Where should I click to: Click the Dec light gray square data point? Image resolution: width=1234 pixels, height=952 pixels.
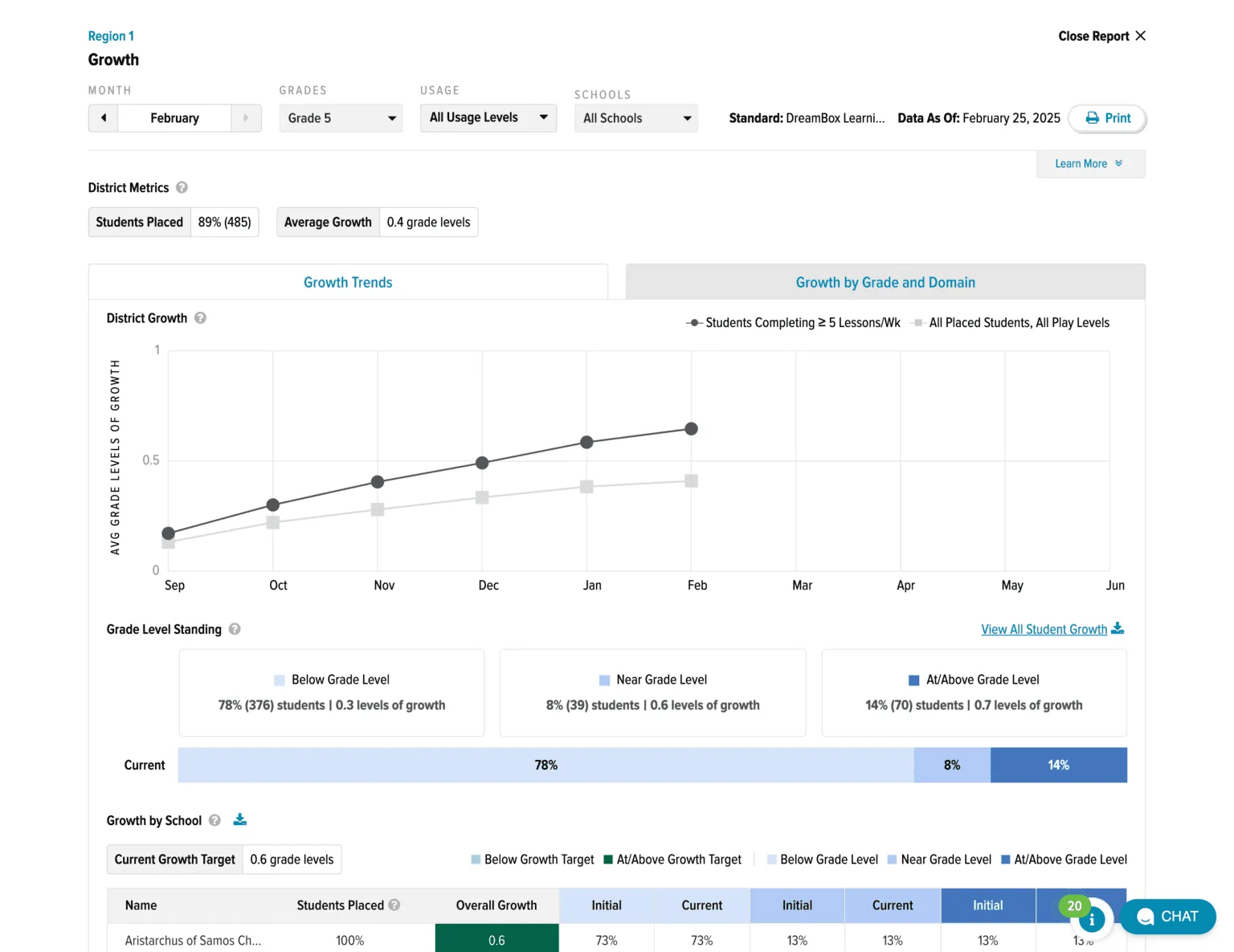point(482,498)
